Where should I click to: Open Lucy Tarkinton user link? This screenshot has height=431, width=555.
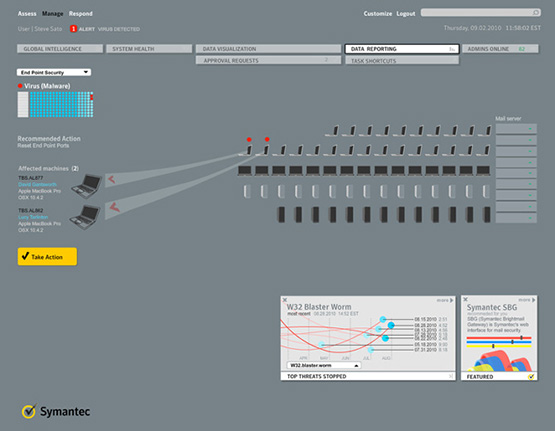[33, 217]
